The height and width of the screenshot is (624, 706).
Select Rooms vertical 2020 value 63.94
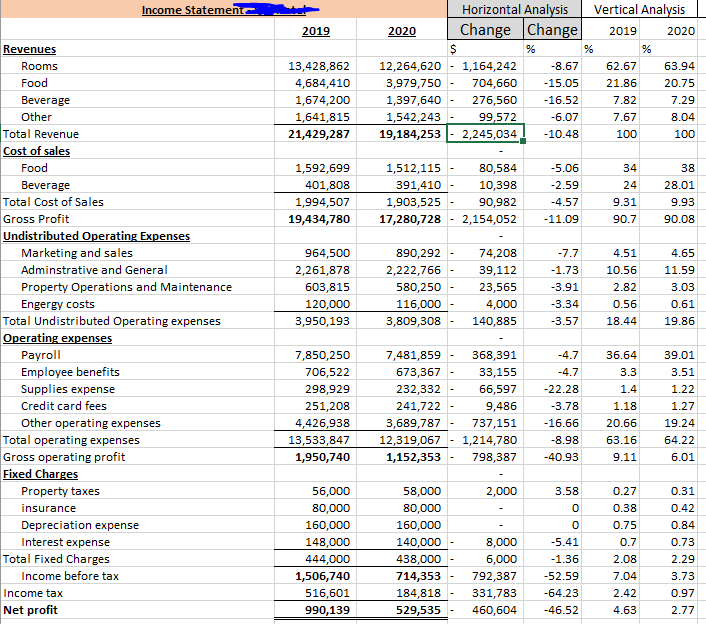pyautogui.click(x=679, y=66)
